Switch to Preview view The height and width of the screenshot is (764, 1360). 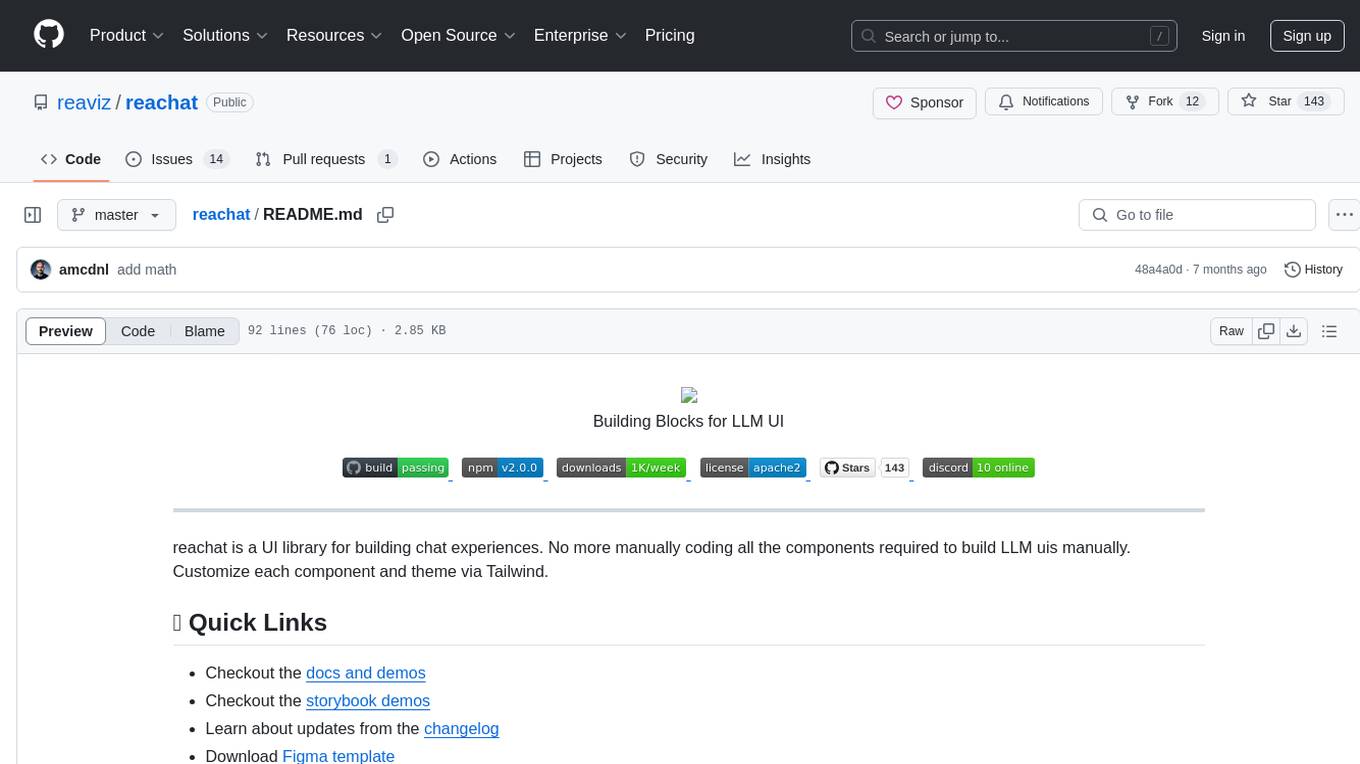[66, 331]
